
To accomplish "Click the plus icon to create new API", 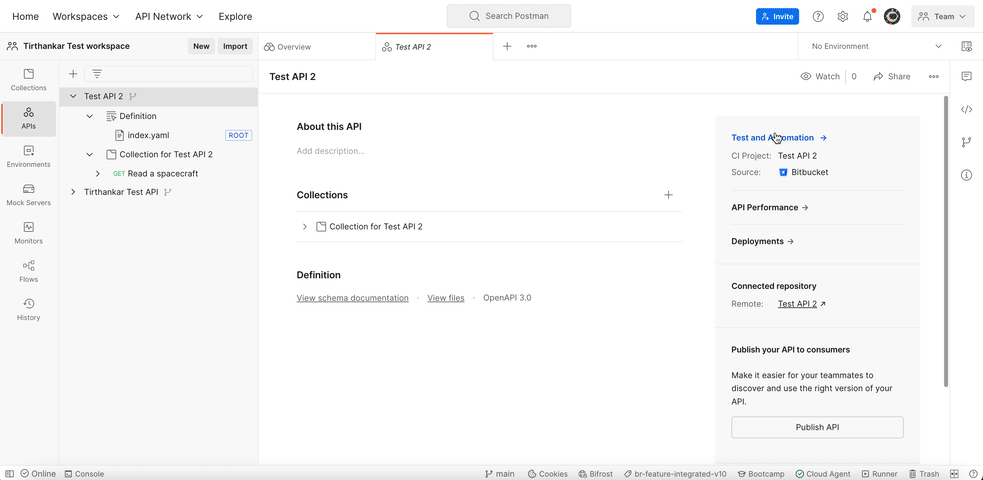I will 73,74.
